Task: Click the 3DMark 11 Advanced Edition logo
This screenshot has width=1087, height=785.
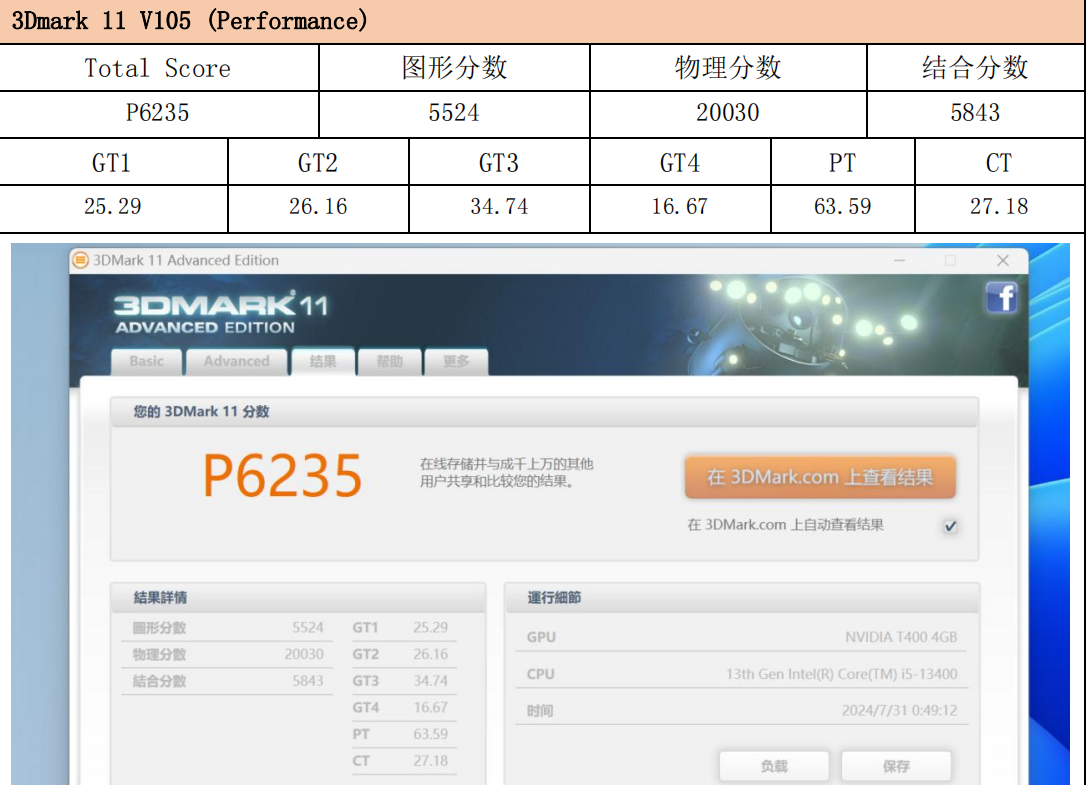Action: pyautogui.click(x=220, y=313)
